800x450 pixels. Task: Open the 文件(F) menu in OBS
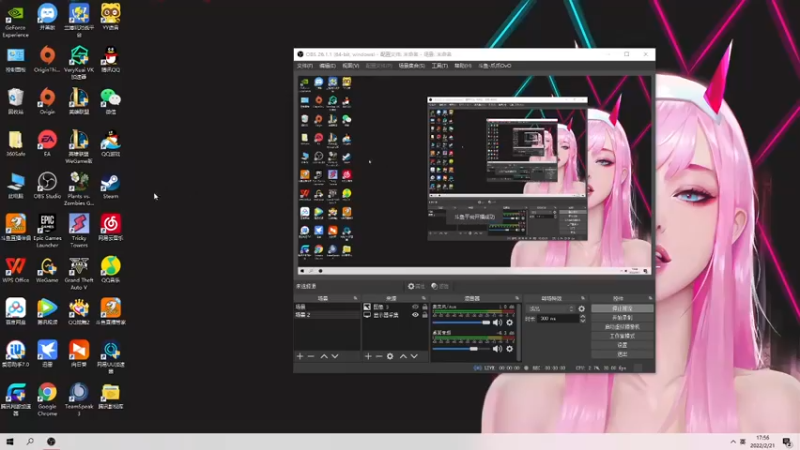point(305,66)
